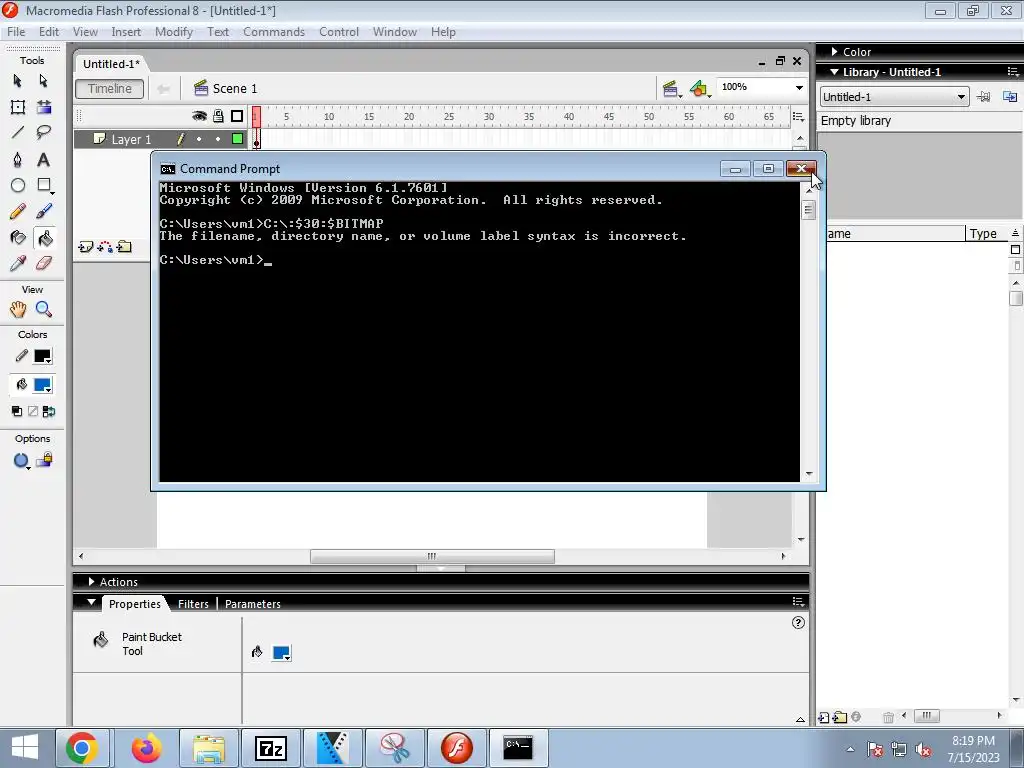Click Pin current library icon

tap(983, 97)
